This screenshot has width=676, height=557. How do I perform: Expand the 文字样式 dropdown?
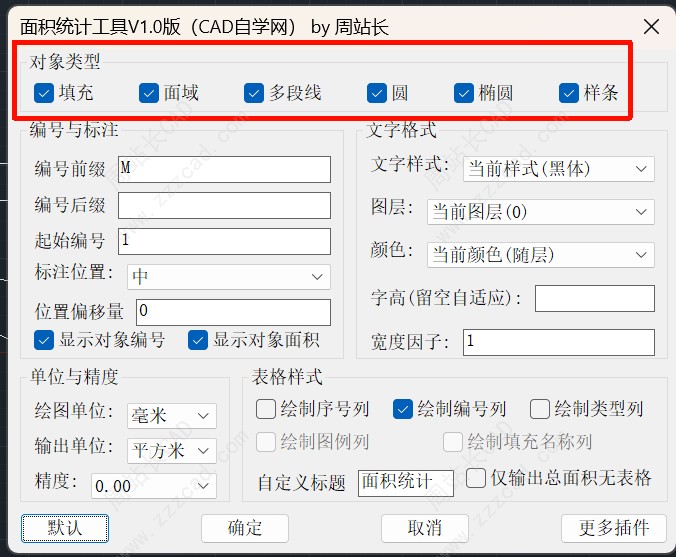point(559,169)
